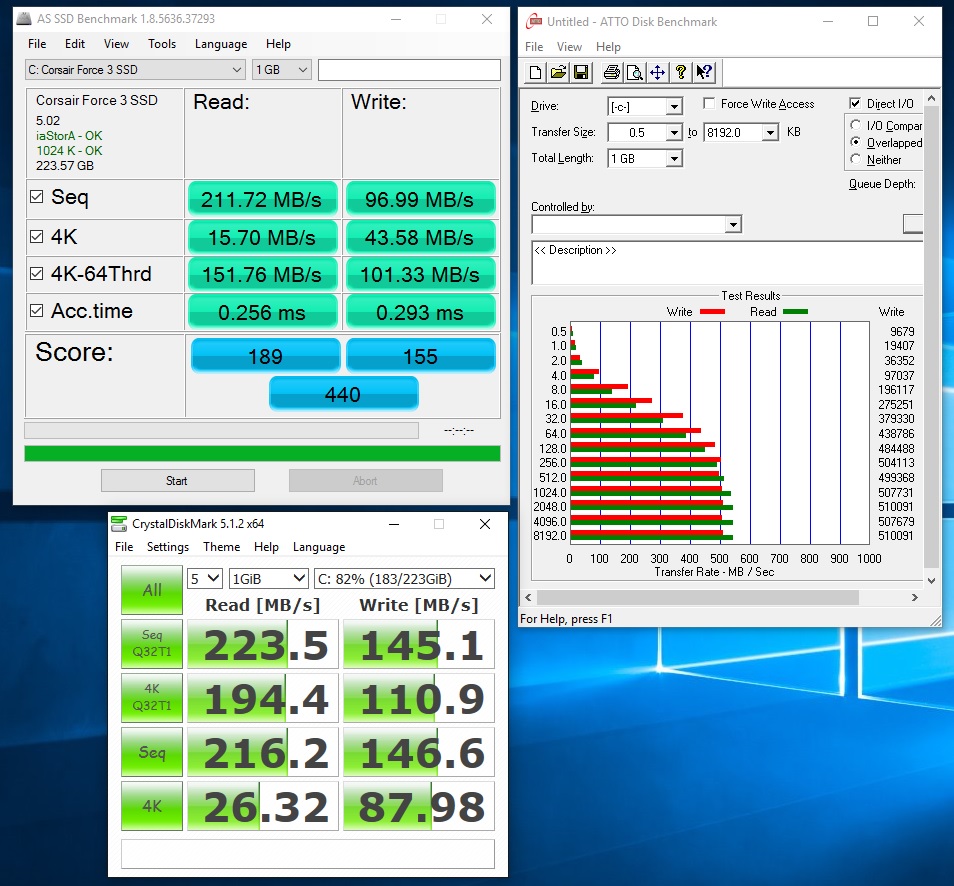
Task: Select the Neither radio button
Action: [855, 159]
